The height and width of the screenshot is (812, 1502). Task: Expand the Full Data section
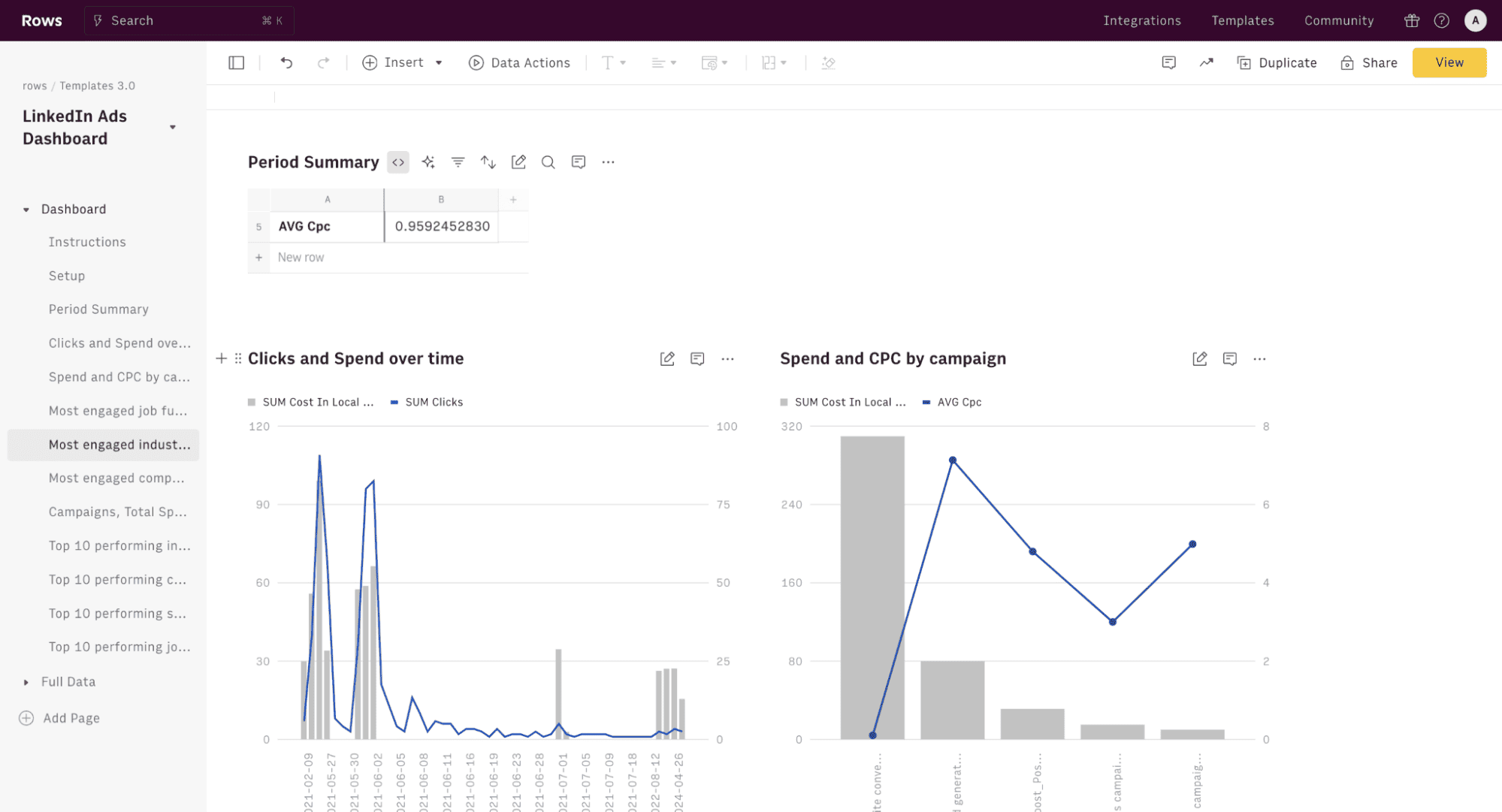pos(26,682)
